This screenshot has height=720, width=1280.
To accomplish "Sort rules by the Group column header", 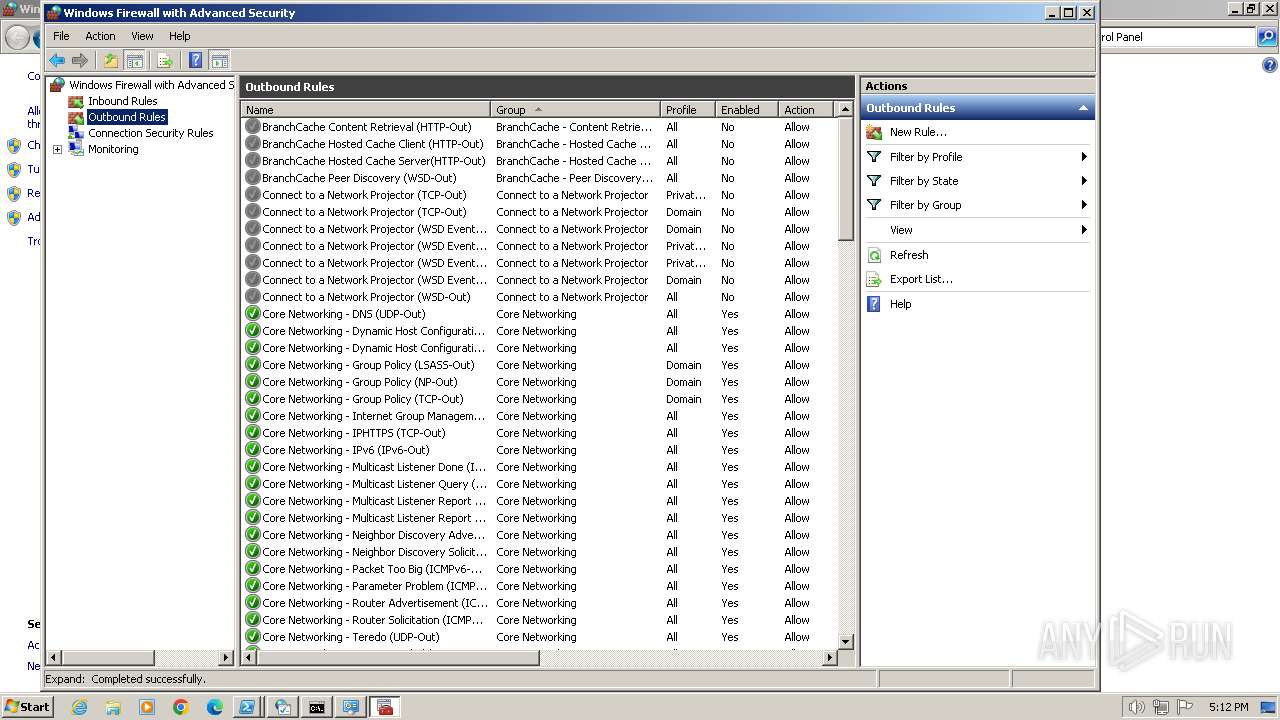I will coord(575,110).
